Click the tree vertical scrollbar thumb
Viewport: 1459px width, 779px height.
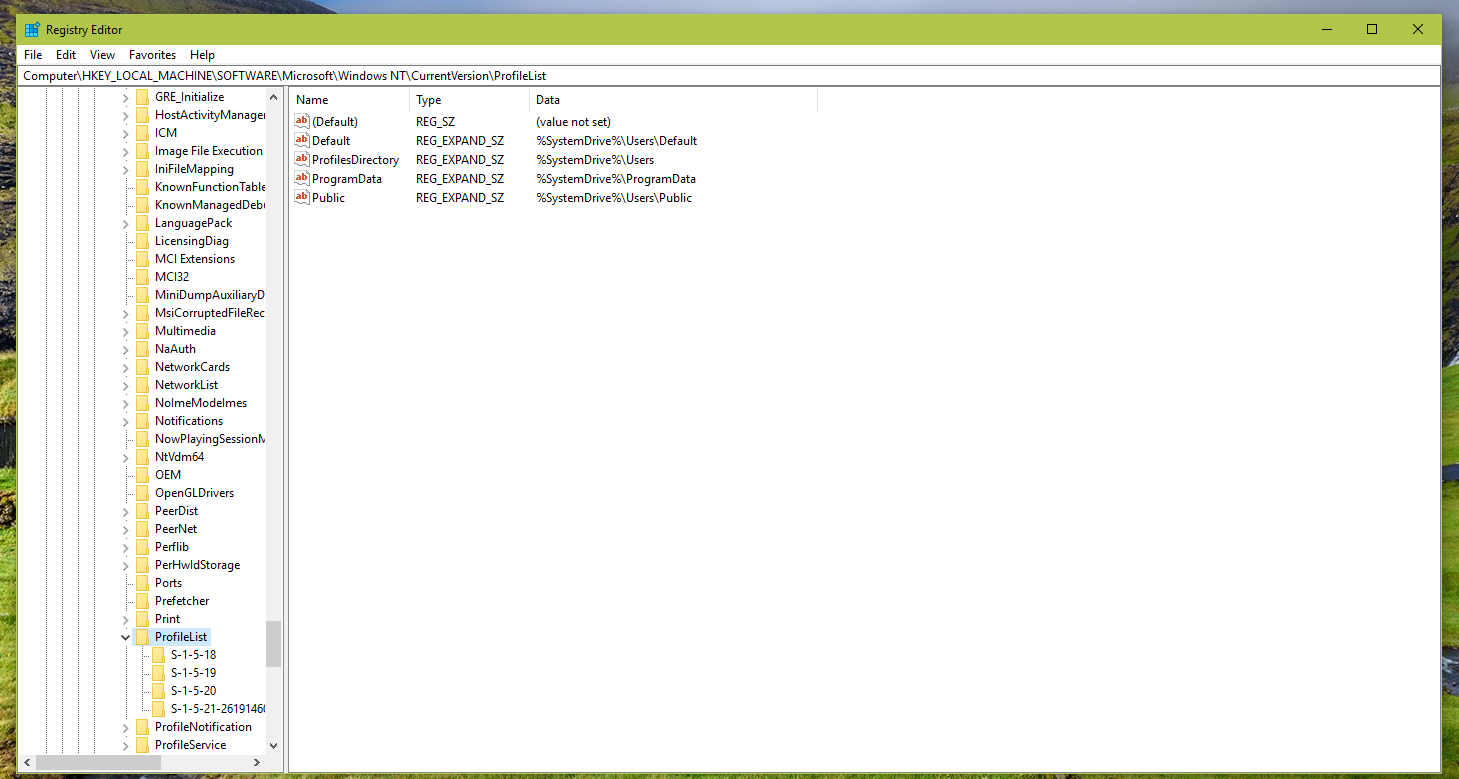click(x=274, y=643)
